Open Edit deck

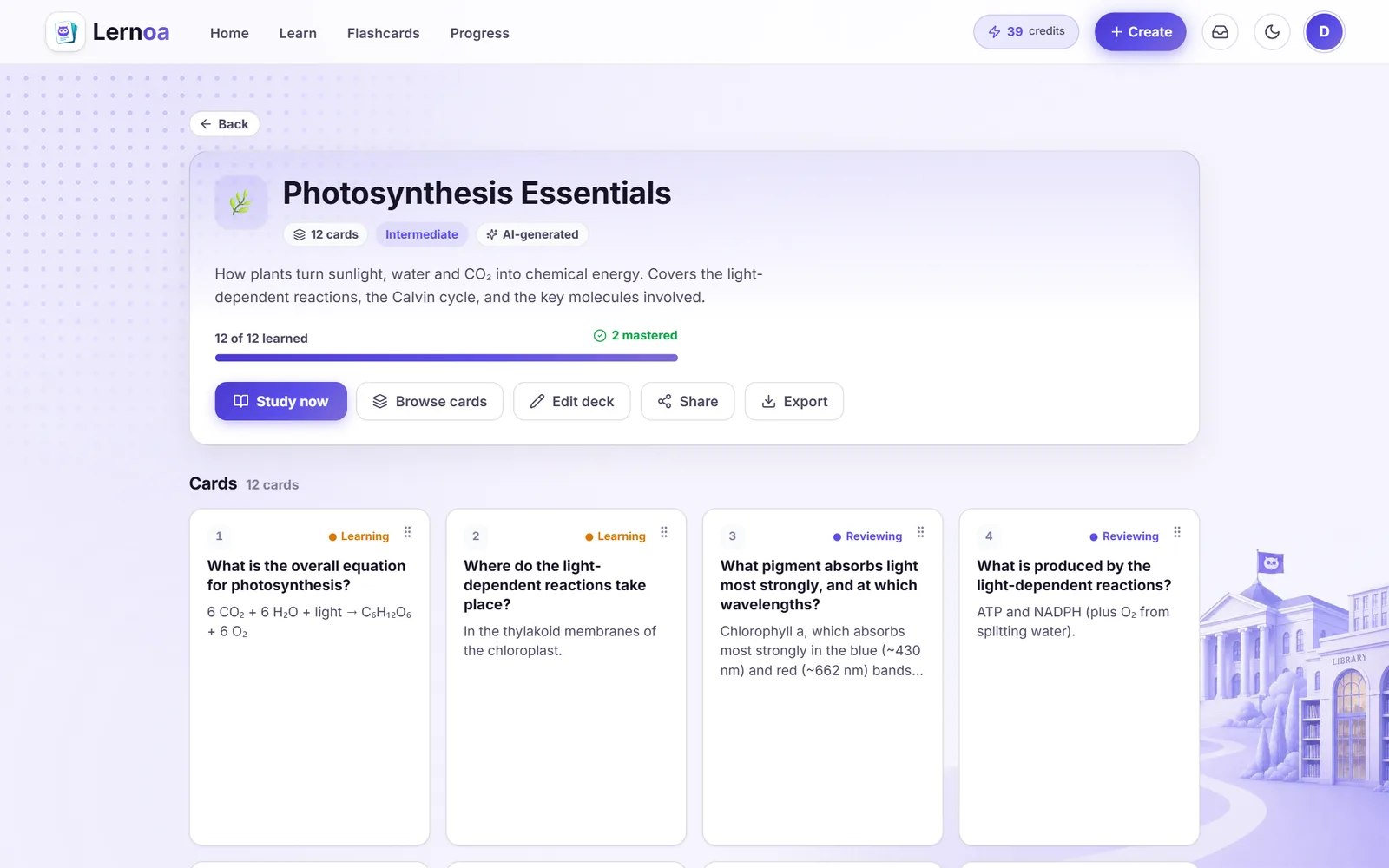[x=572, y=401]
